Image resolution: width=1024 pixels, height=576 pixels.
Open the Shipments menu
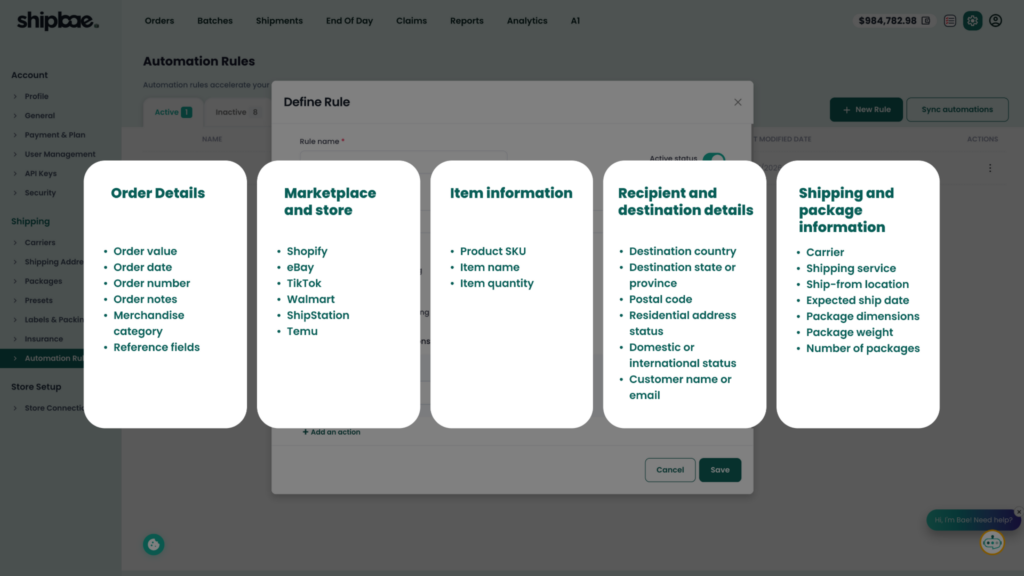point(280,21)
